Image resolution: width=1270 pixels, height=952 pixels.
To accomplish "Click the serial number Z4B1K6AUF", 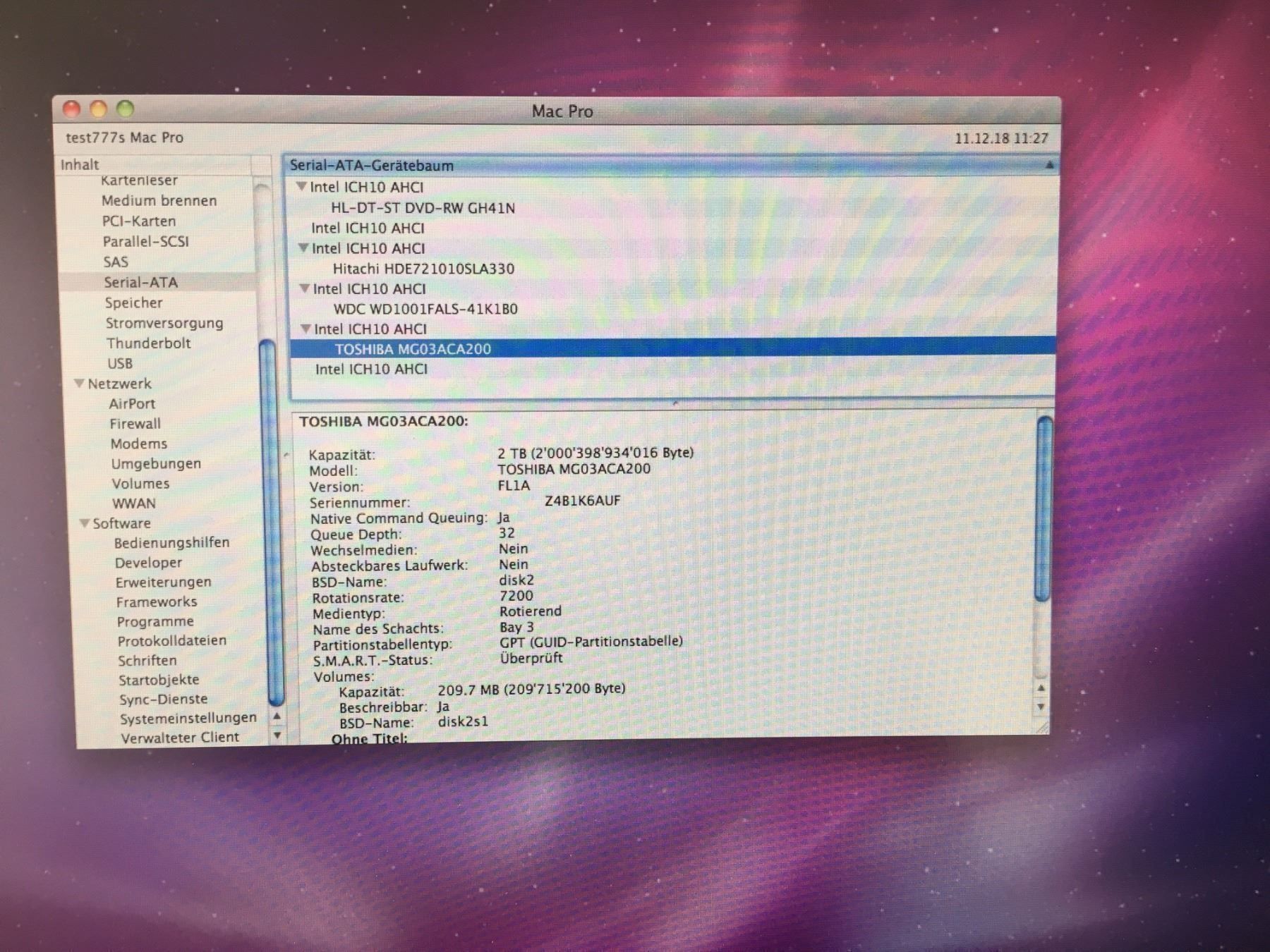I will pyautogui.click(x=582, y=501).
